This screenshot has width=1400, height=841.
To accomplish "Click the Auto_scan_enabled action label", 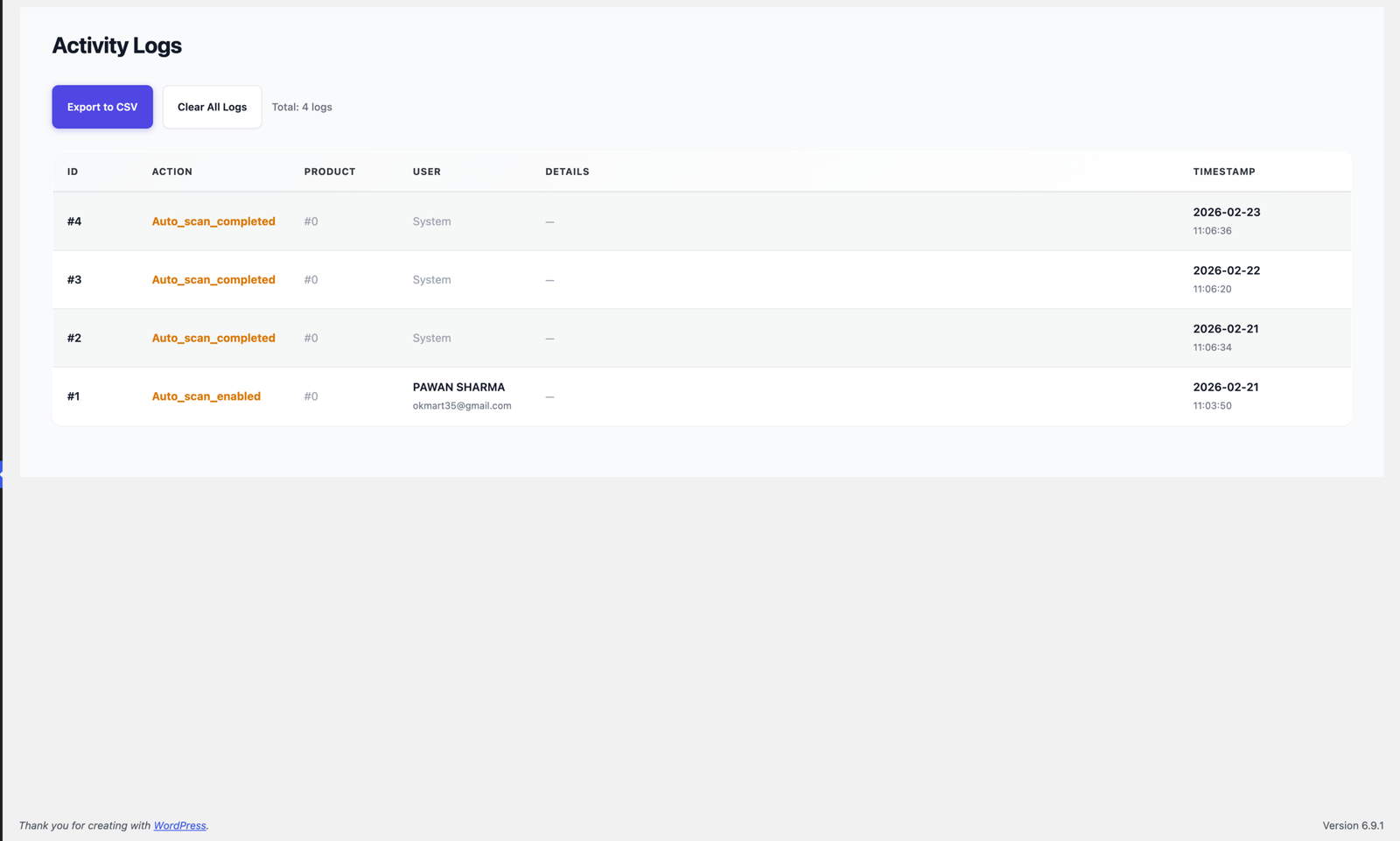I will click(206, 396).
